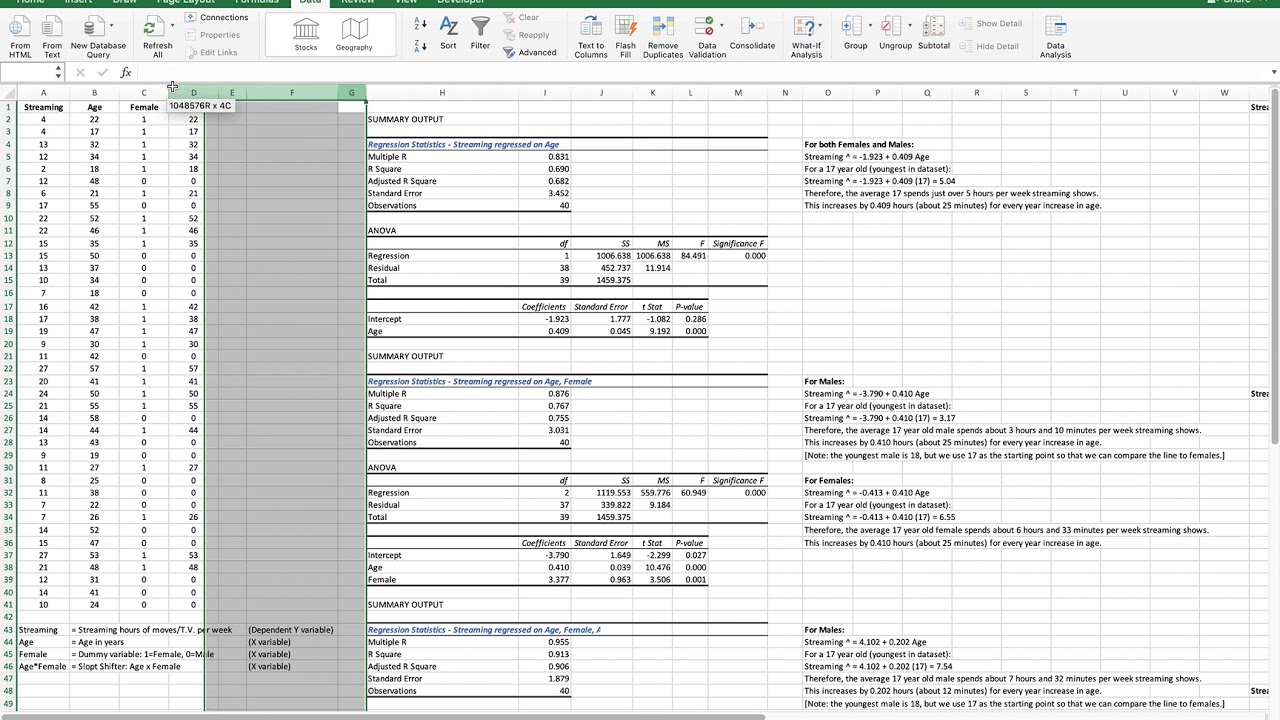Select the row 23 header
1280x720 pixels.
coord(8,381)
